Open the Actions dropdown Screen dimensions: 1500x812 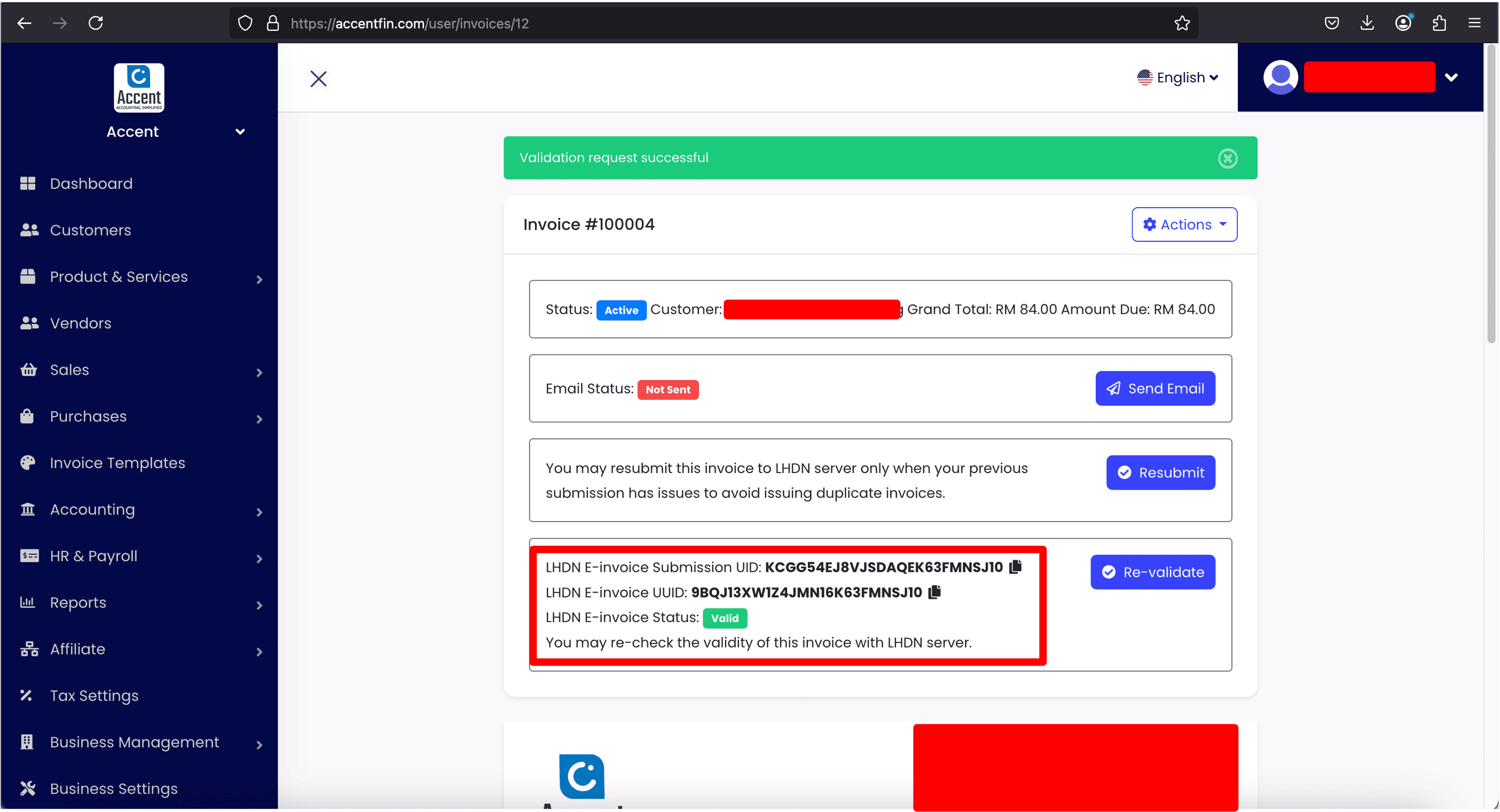[1184, 224]
